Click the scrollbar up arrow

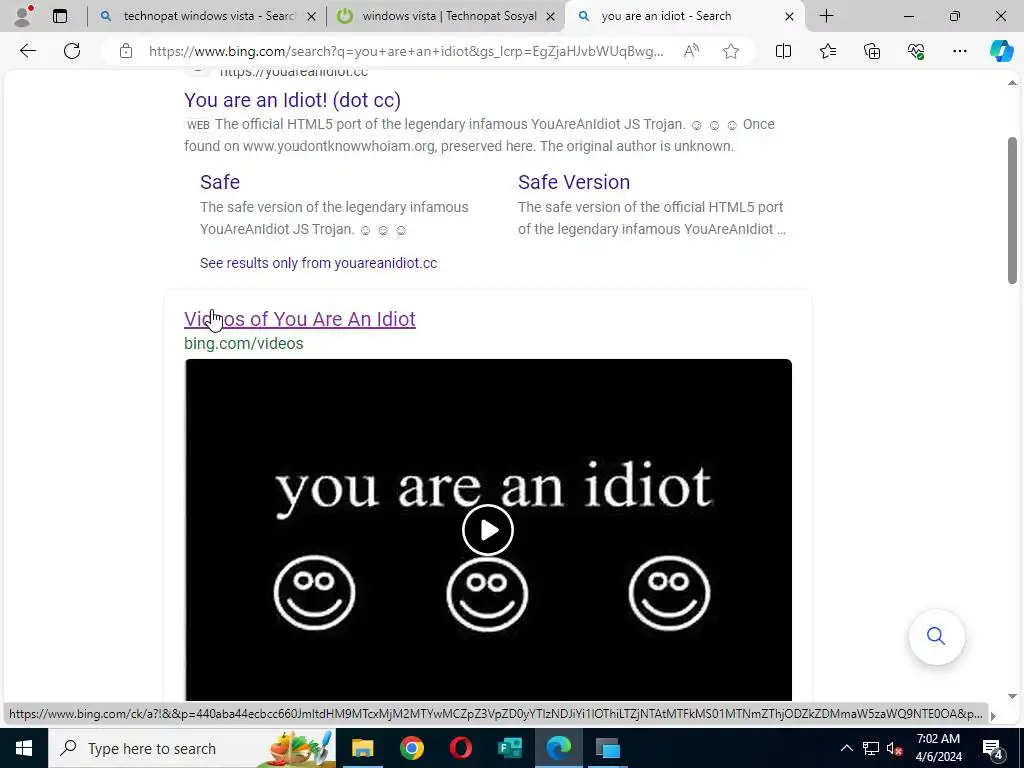tap(1012, 83)
